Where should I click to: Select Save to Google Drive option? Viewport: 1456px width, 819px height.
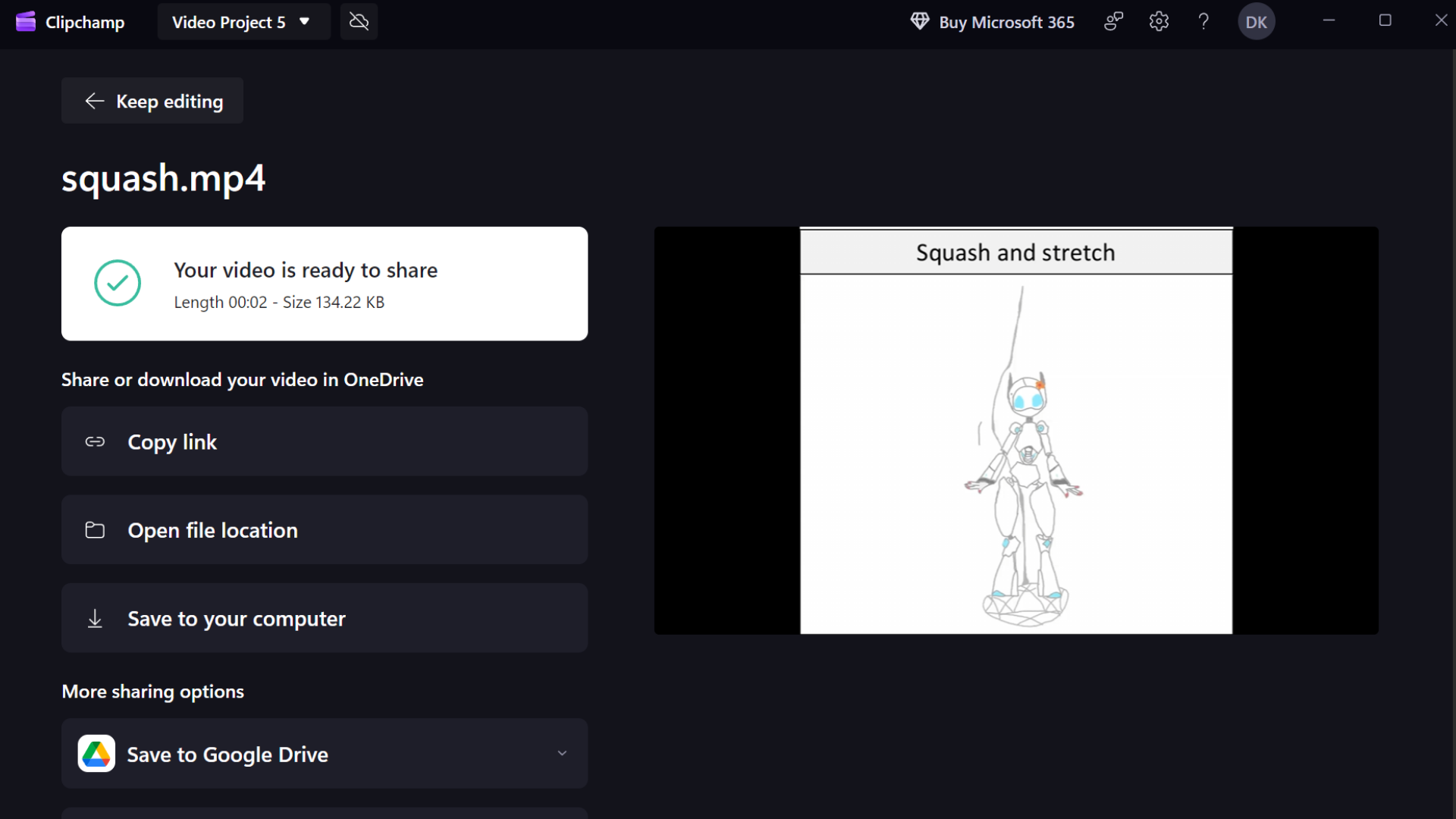tap(227, 755)
